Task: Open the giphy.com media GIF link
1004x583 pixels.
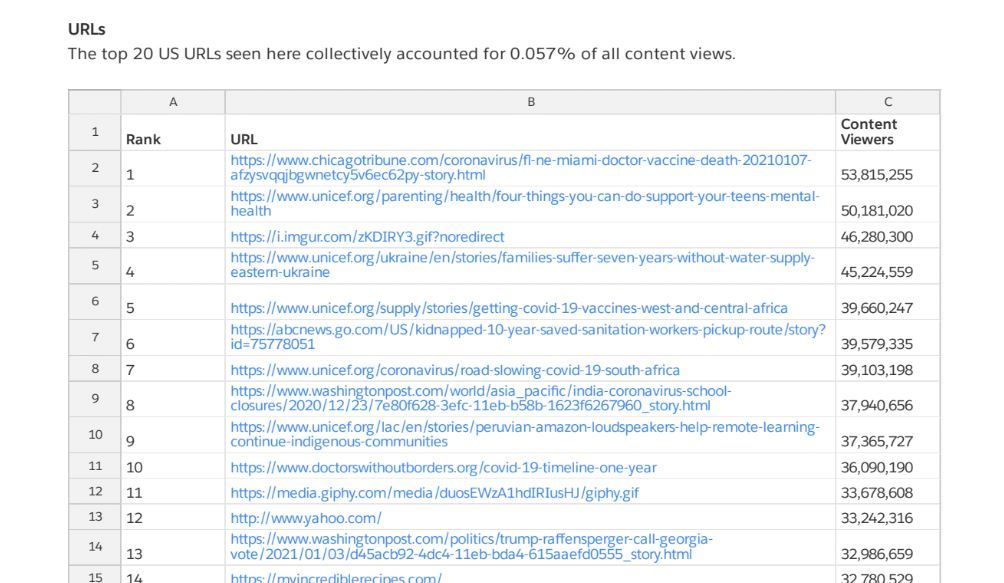Action: tap(434, 493)
